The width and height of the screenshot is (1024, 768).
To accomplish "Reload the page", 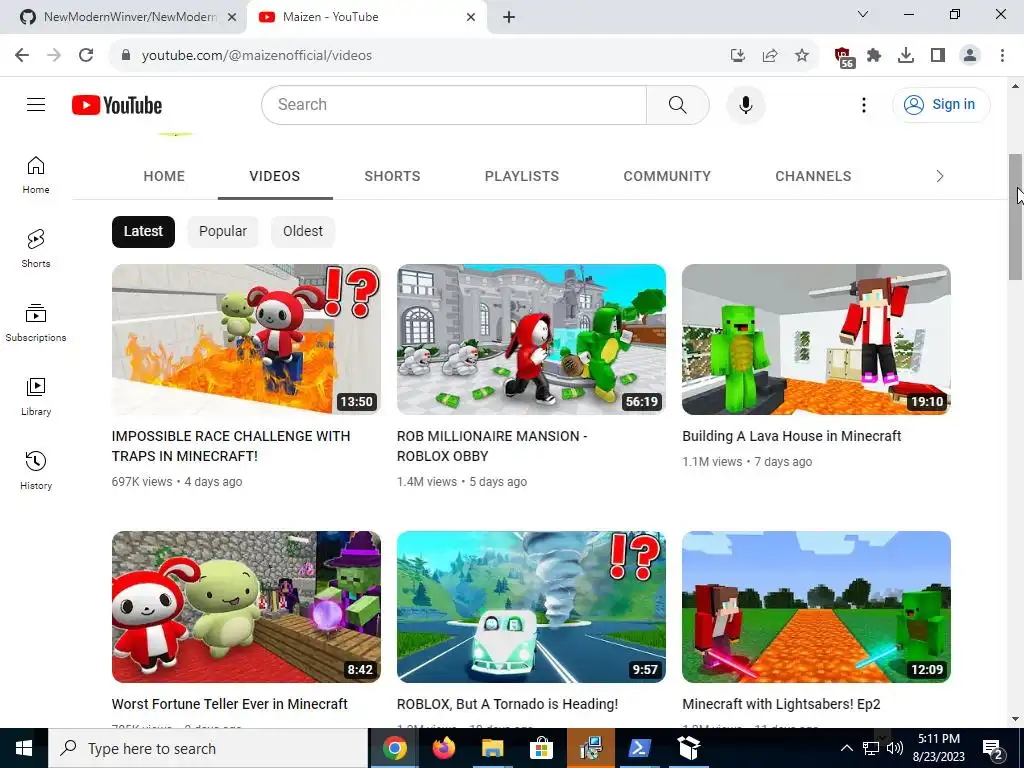I will coord(86,55).
